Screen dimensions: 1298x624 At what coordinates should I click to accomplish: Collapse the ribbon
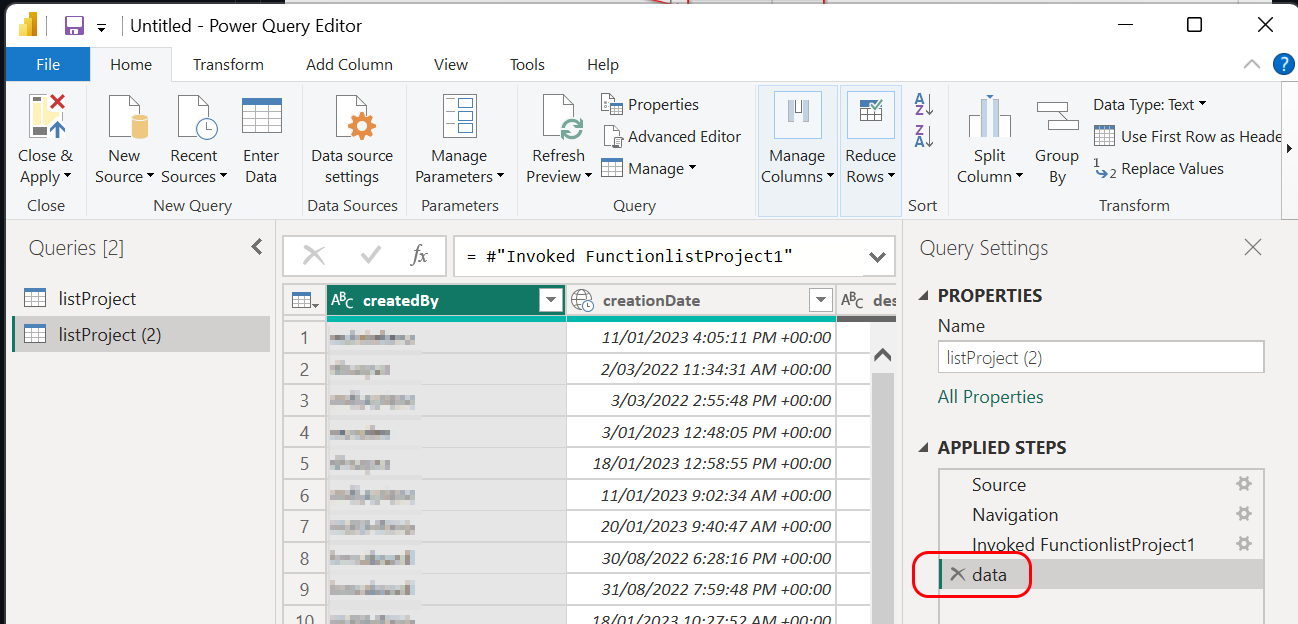pos(1251,64)
